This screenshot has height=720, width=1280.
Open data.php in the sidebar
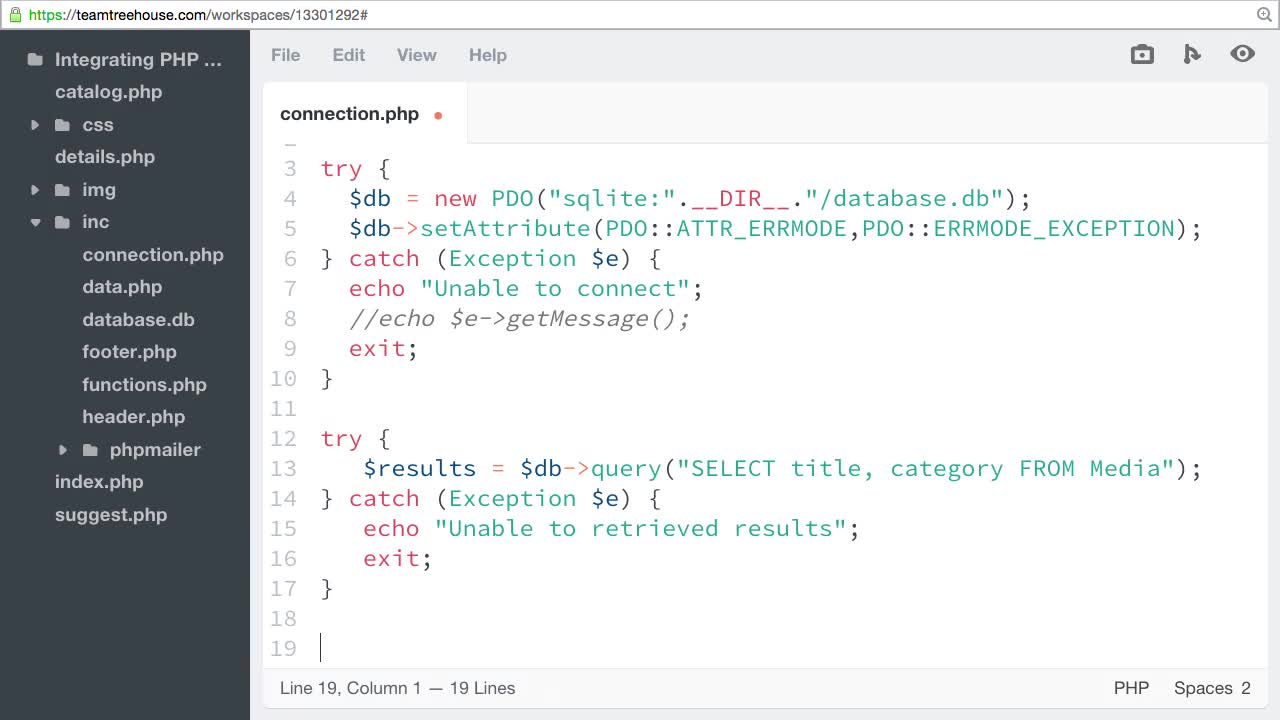click(x=122, y=287)
